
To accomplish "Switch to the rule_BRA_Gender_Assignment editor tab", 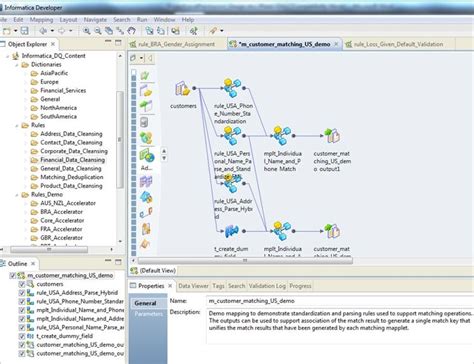I will tap(177, 44).
